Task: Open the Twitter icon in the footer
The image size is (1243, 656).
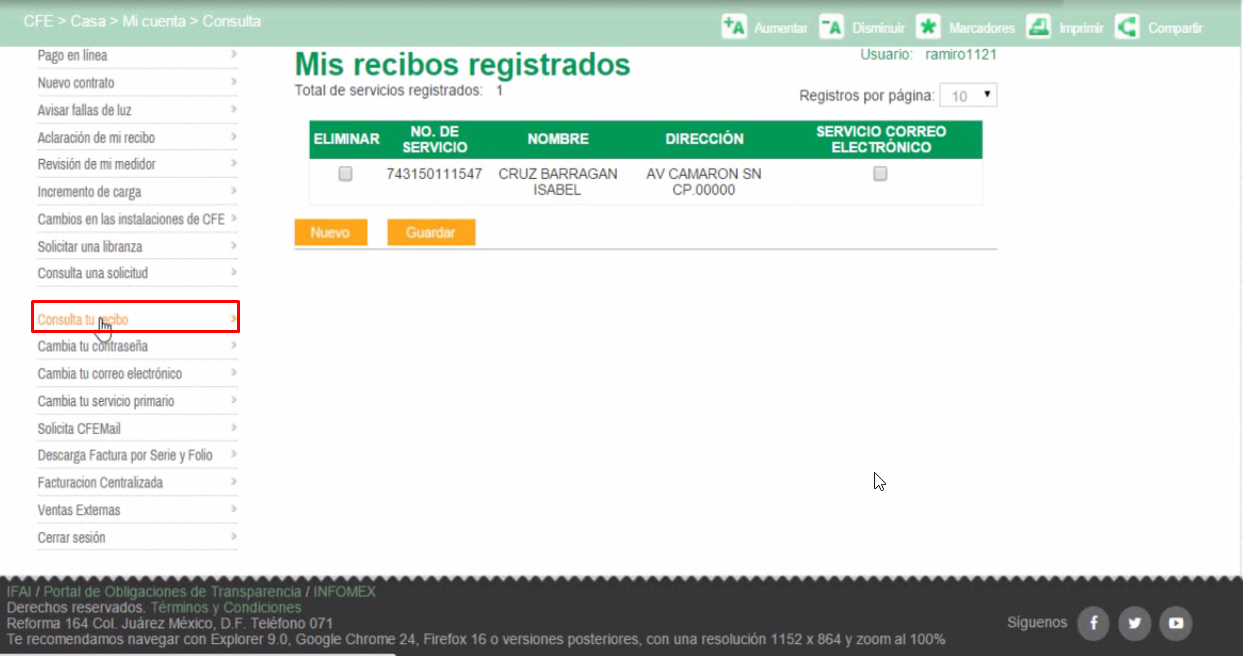Action: [1134, 623]
